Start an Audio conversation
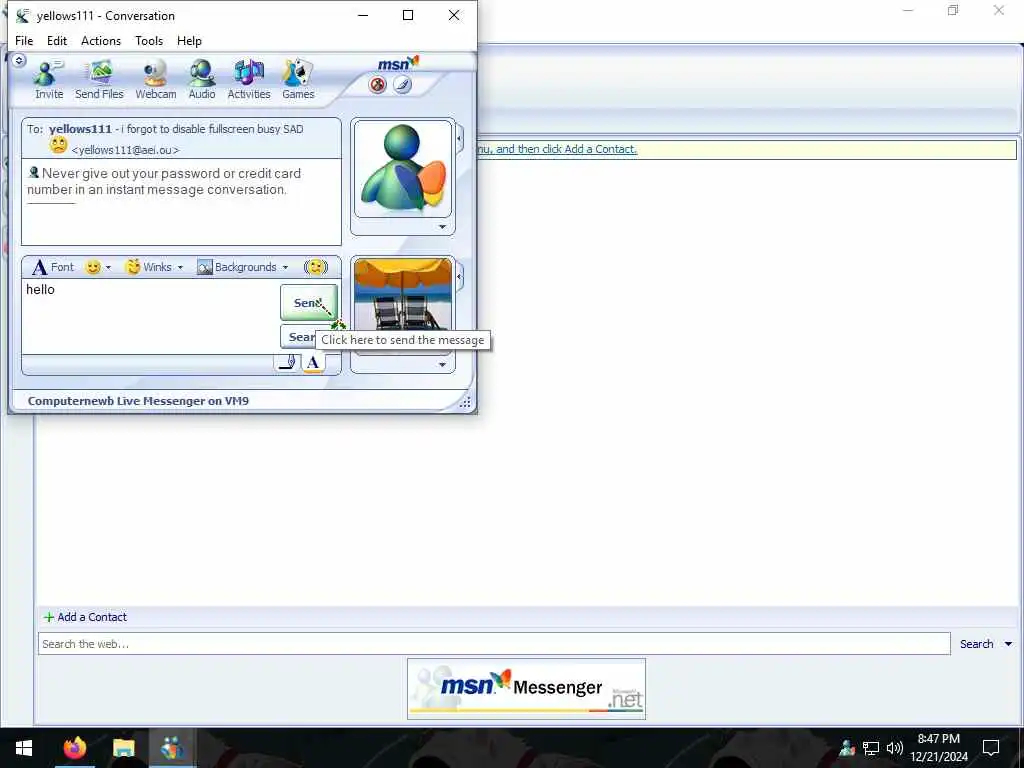Image resolution: width=1024 pixels, height=768 pixels. point(202,80)
